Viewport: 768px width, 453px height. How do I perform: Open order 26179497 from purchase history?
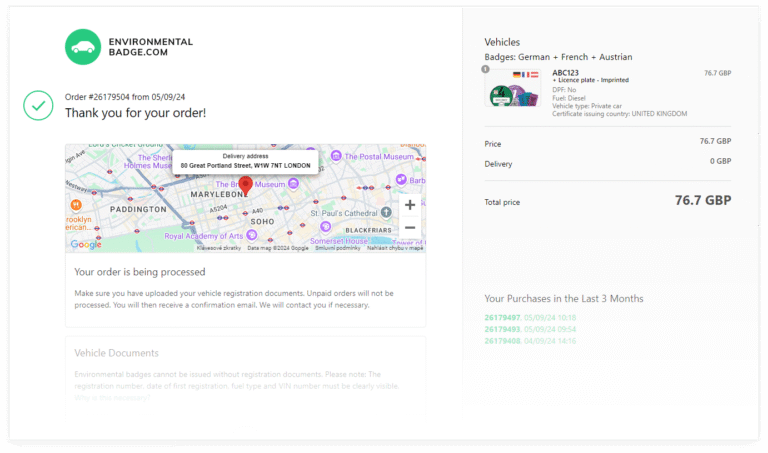click(x=502, y=317)
